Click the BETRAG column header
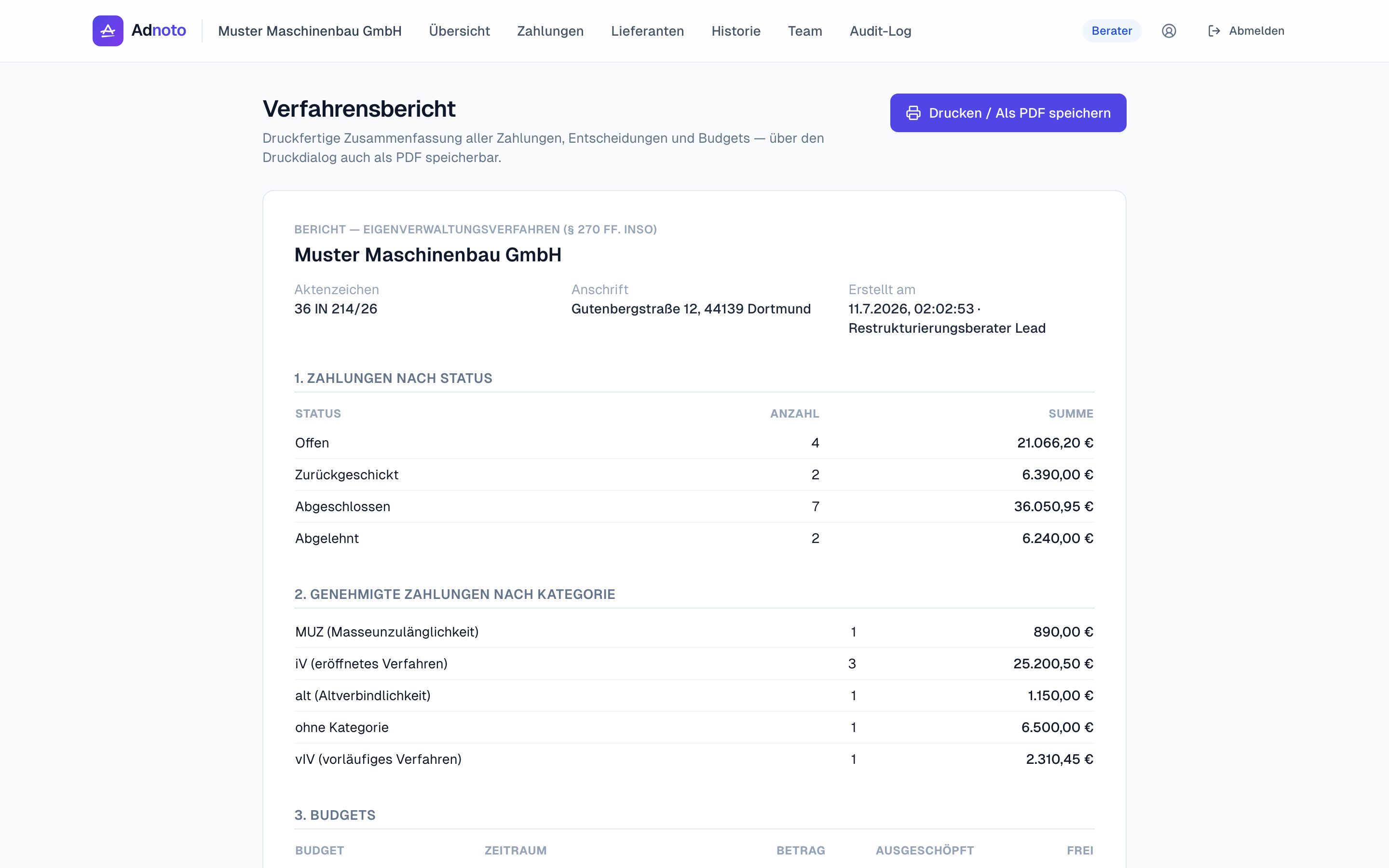 (x=801, y=850)
